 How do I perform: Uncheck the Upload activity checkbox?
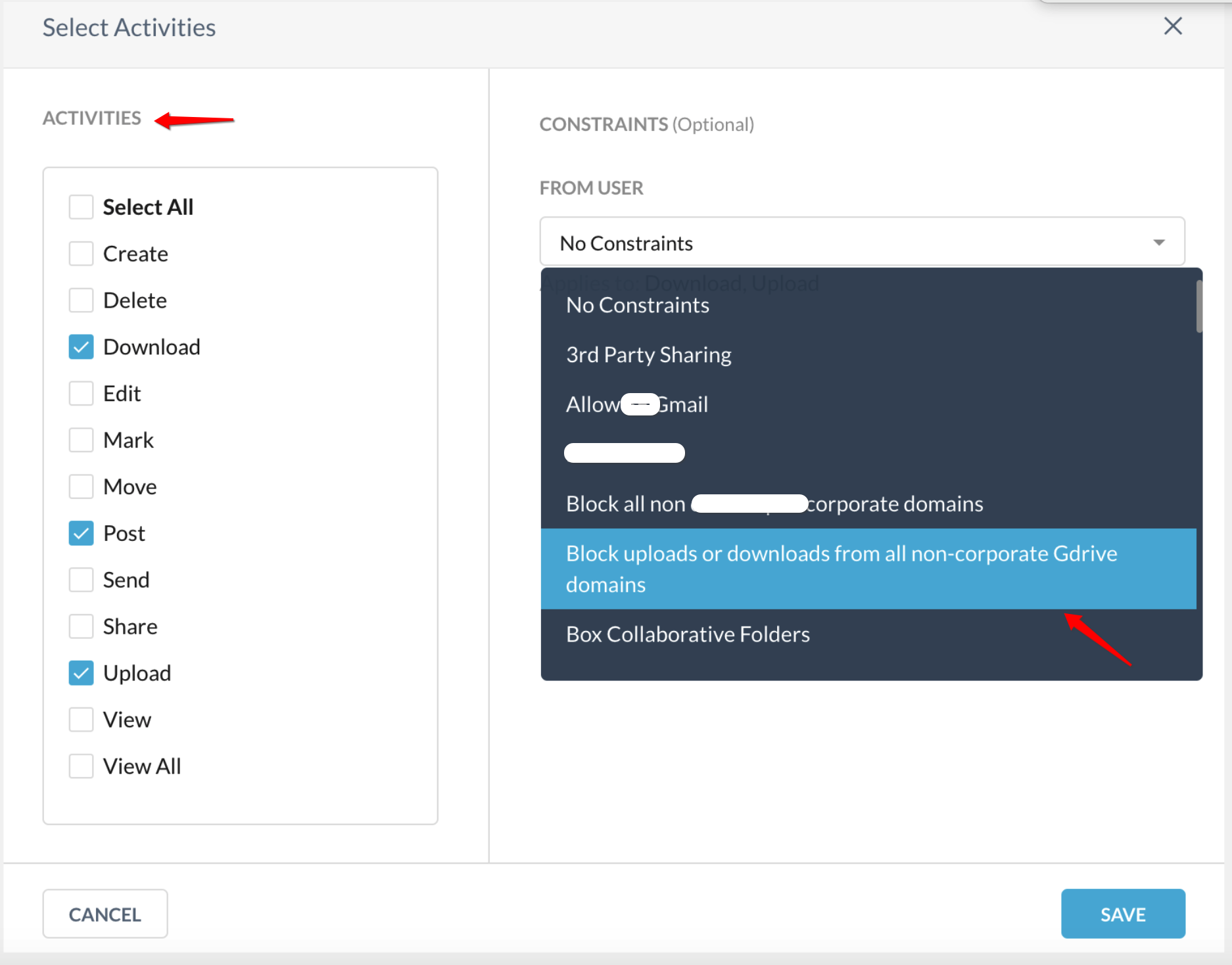(x=81, y=673)
